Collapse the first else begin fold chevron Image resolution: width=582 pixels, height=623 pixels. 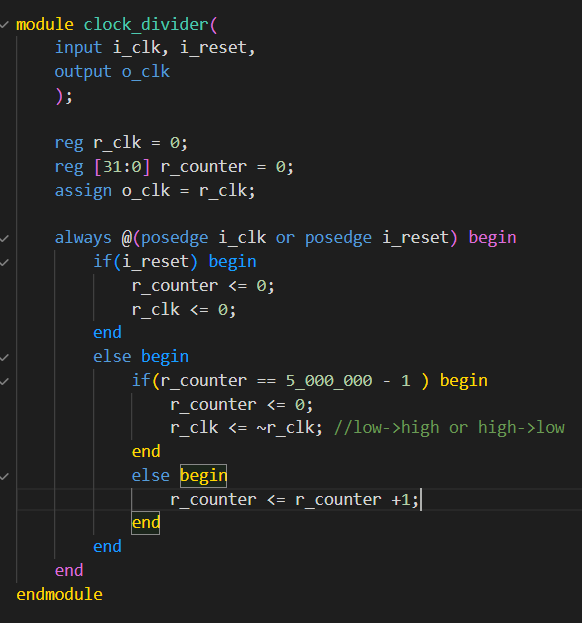click(4, 357)
